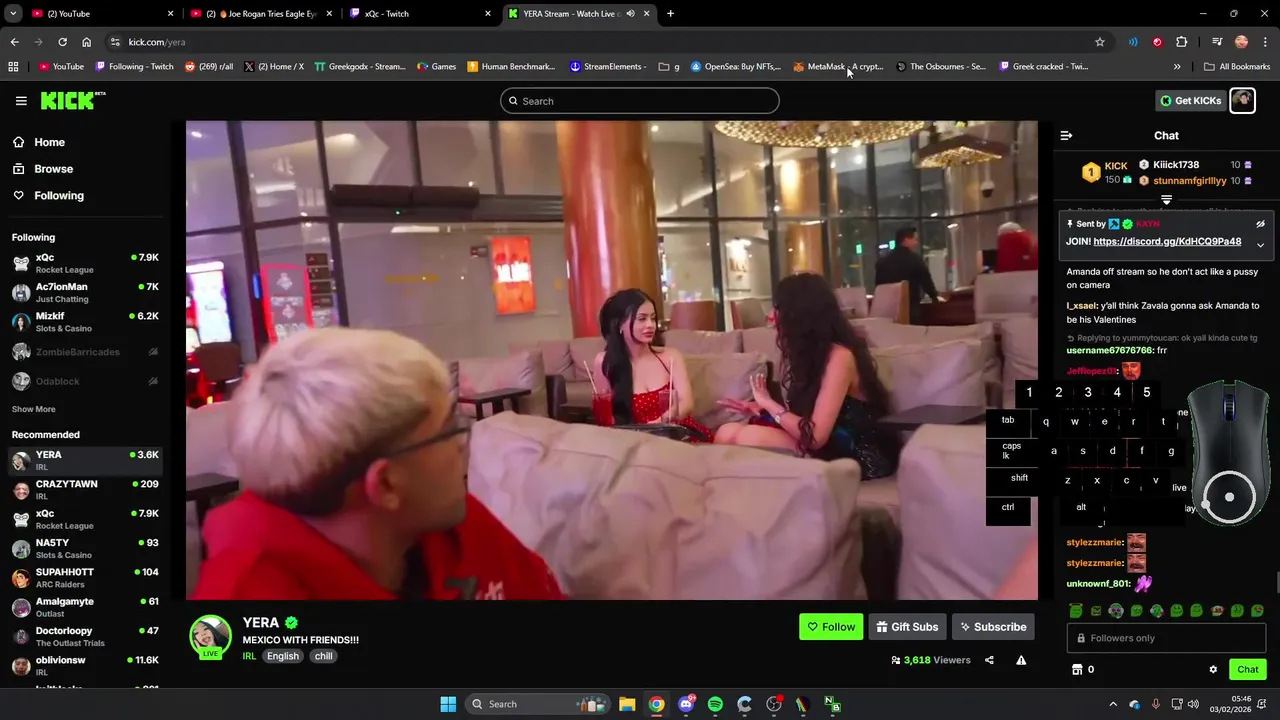Open the channel shop icon in chat
Viewport: 1280px width, 720px height.
coord(1077,670)
